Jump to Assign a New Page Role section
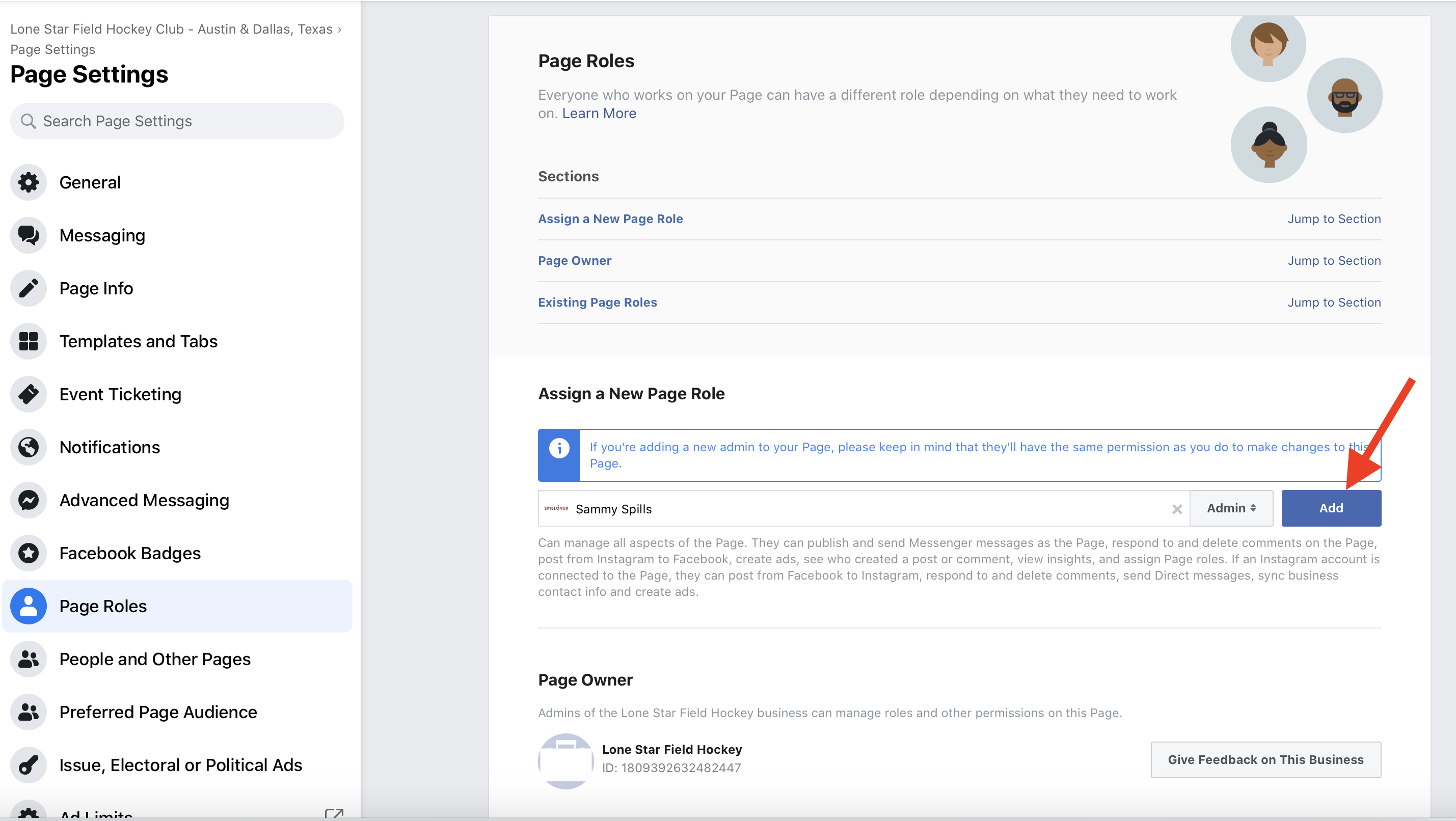The width and height of the screenshot is (1456, 821). (x=610, y=218)
